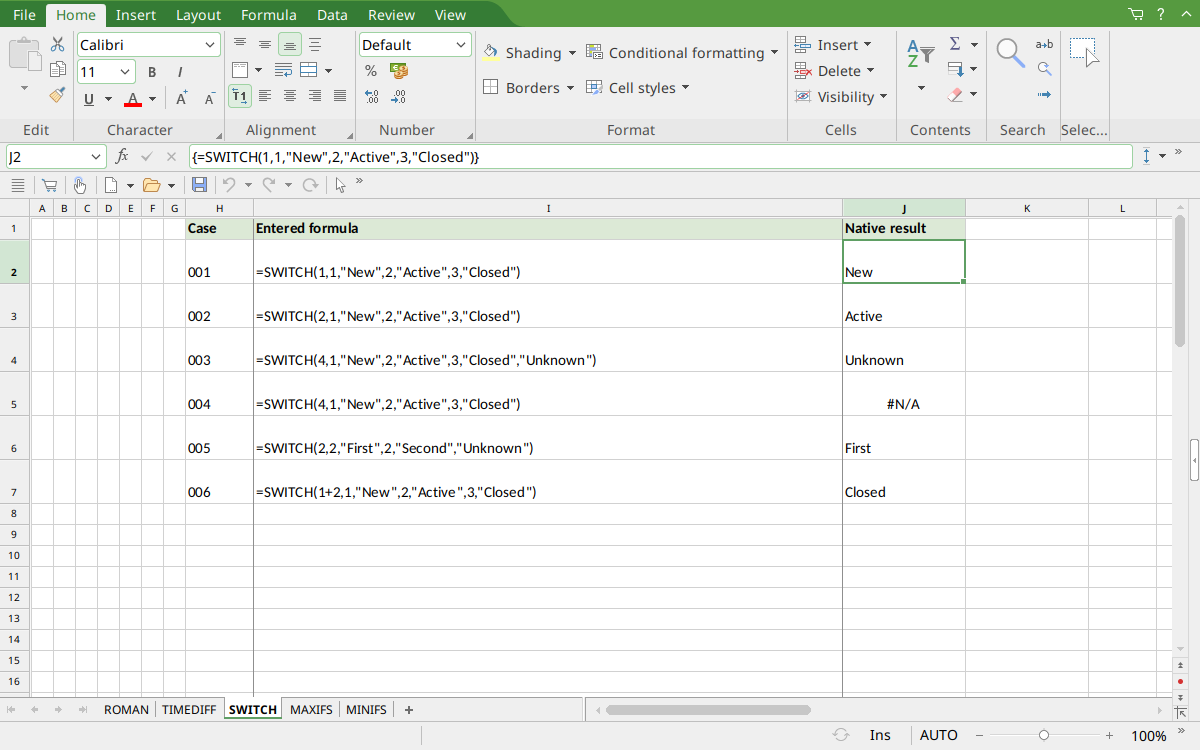Switch to the Formula ribbon tab
The image size is (1200, 750).
click(x=268, y=14)
